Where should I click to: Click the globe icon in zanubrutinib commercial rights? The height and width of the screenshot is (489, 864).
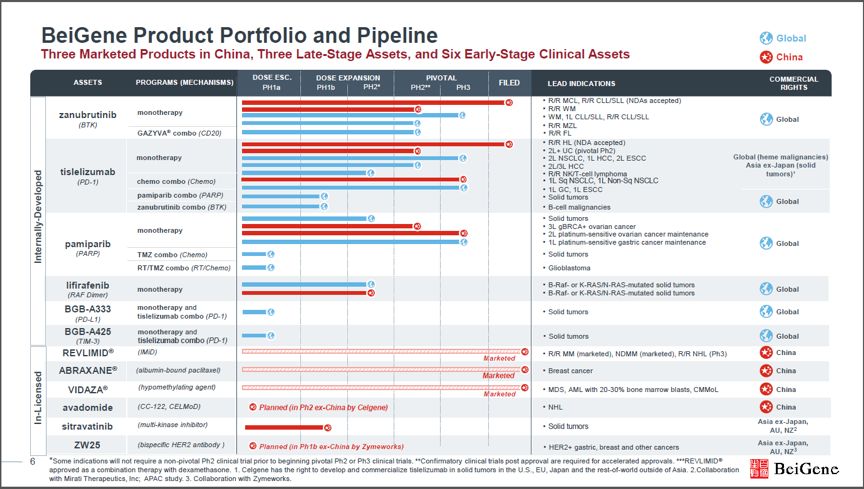tap(766, 119)
